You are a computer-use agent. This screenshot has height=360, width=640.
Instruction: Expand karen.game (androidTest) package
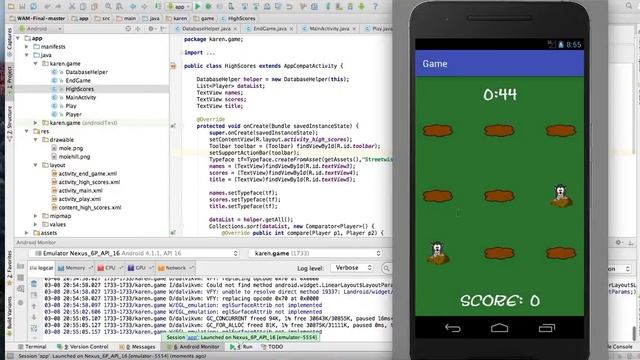coord(36,122)
